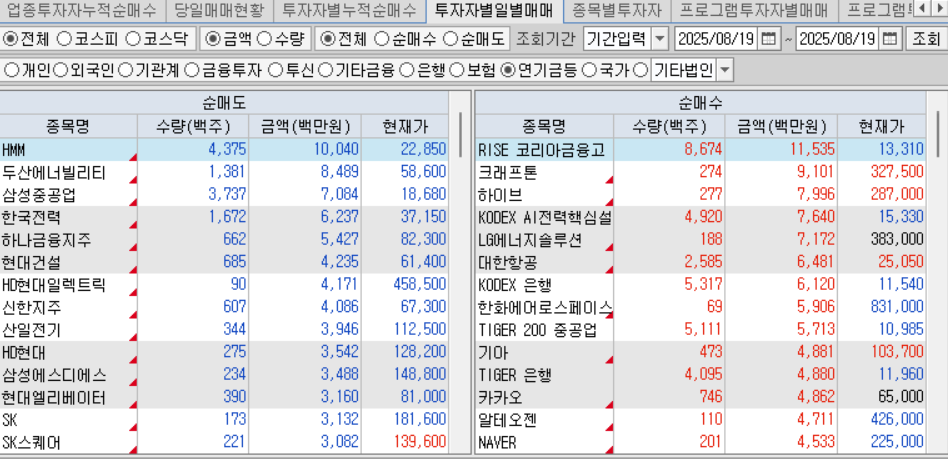The width and height of the screenshot is (948, 459).
Task: Select 산일전기 row
Action: tap(224, 330)
